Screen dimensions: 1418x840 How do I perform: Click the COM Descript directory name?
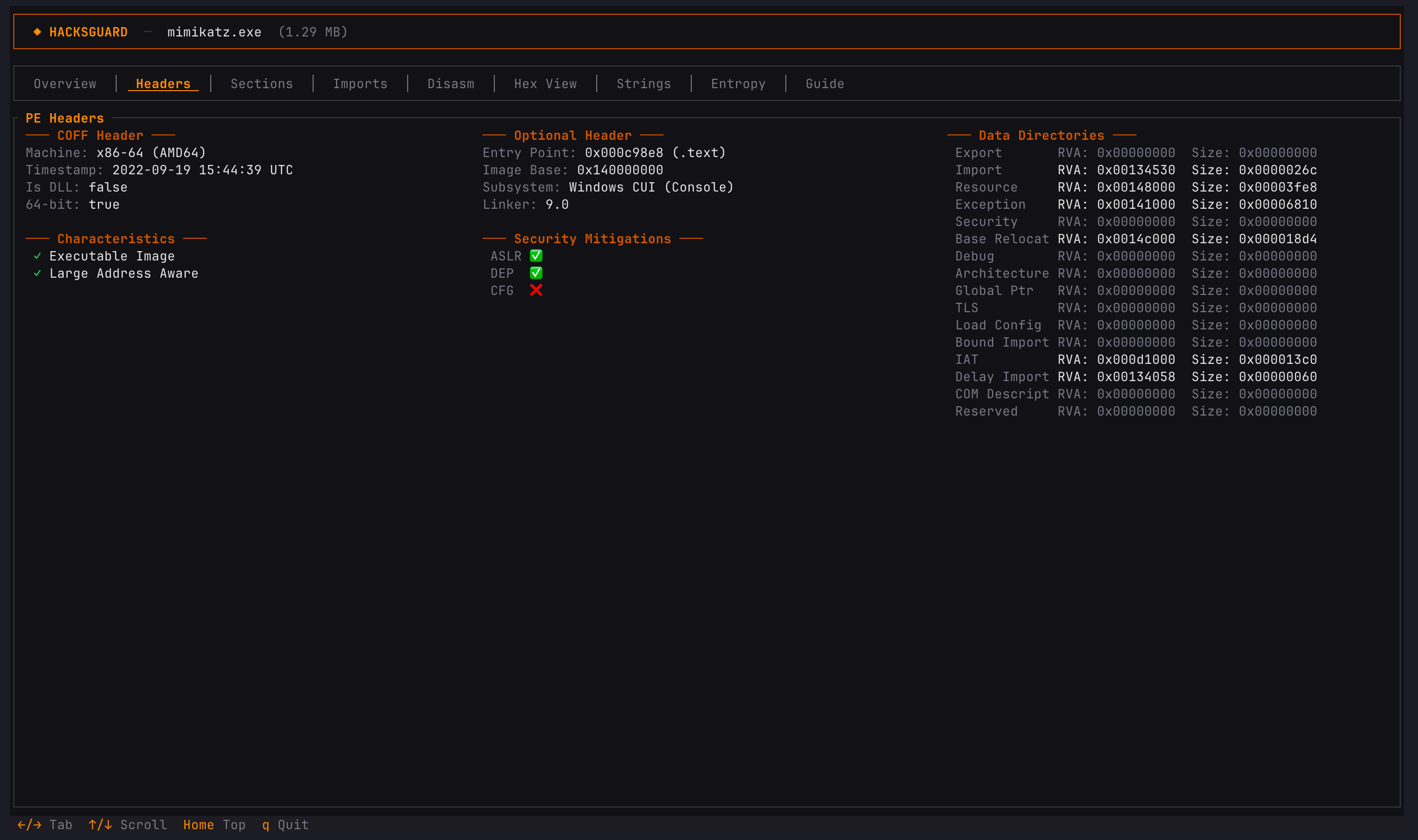coord(1002,394)
